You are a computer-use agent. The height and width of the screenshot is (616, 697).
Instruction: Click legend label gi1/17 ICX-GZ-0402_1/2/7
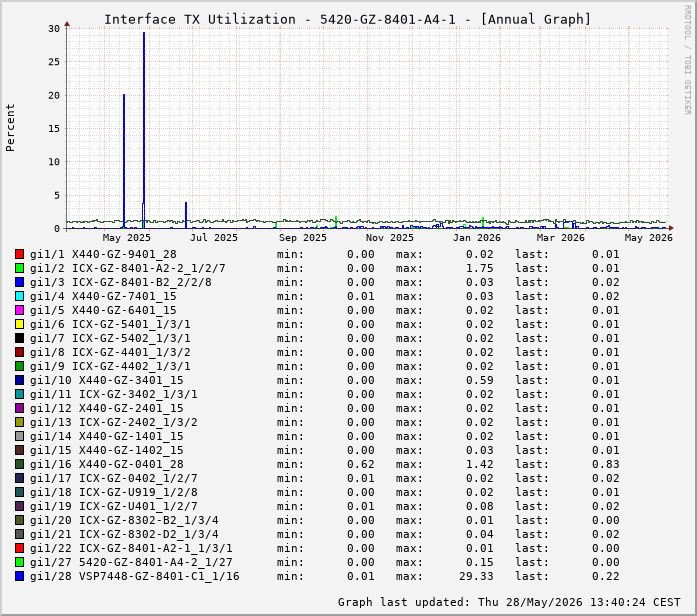click(113, 478)
